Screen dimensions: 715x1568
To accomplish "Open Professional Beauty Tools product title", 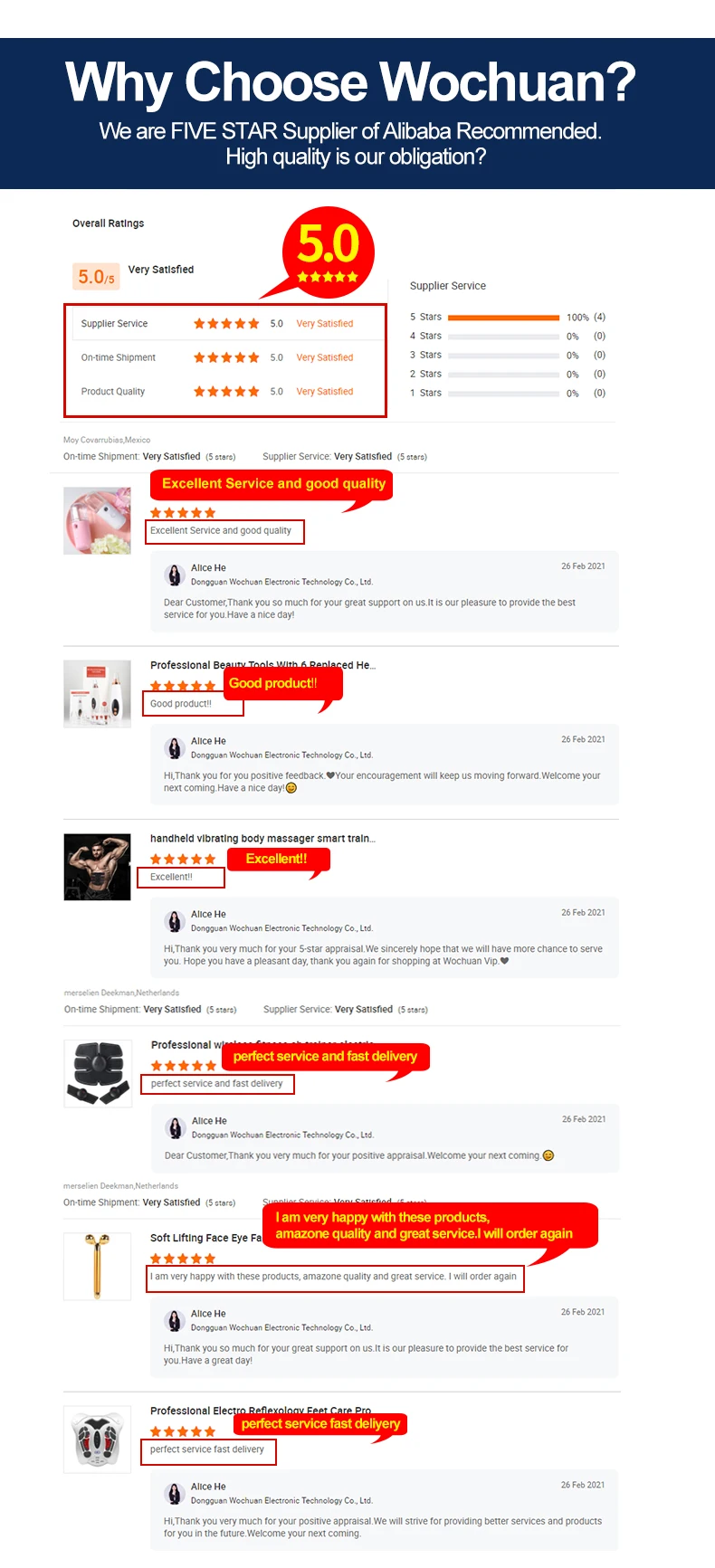I will 262,665.
